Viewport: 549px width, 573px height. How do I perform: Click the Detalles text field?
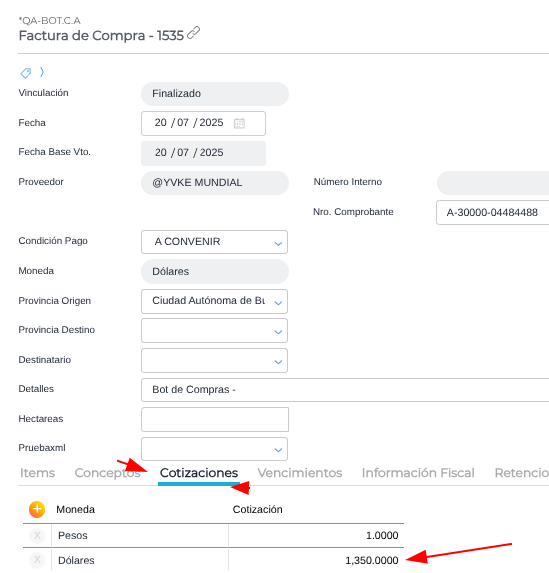(x=345, y=390)
